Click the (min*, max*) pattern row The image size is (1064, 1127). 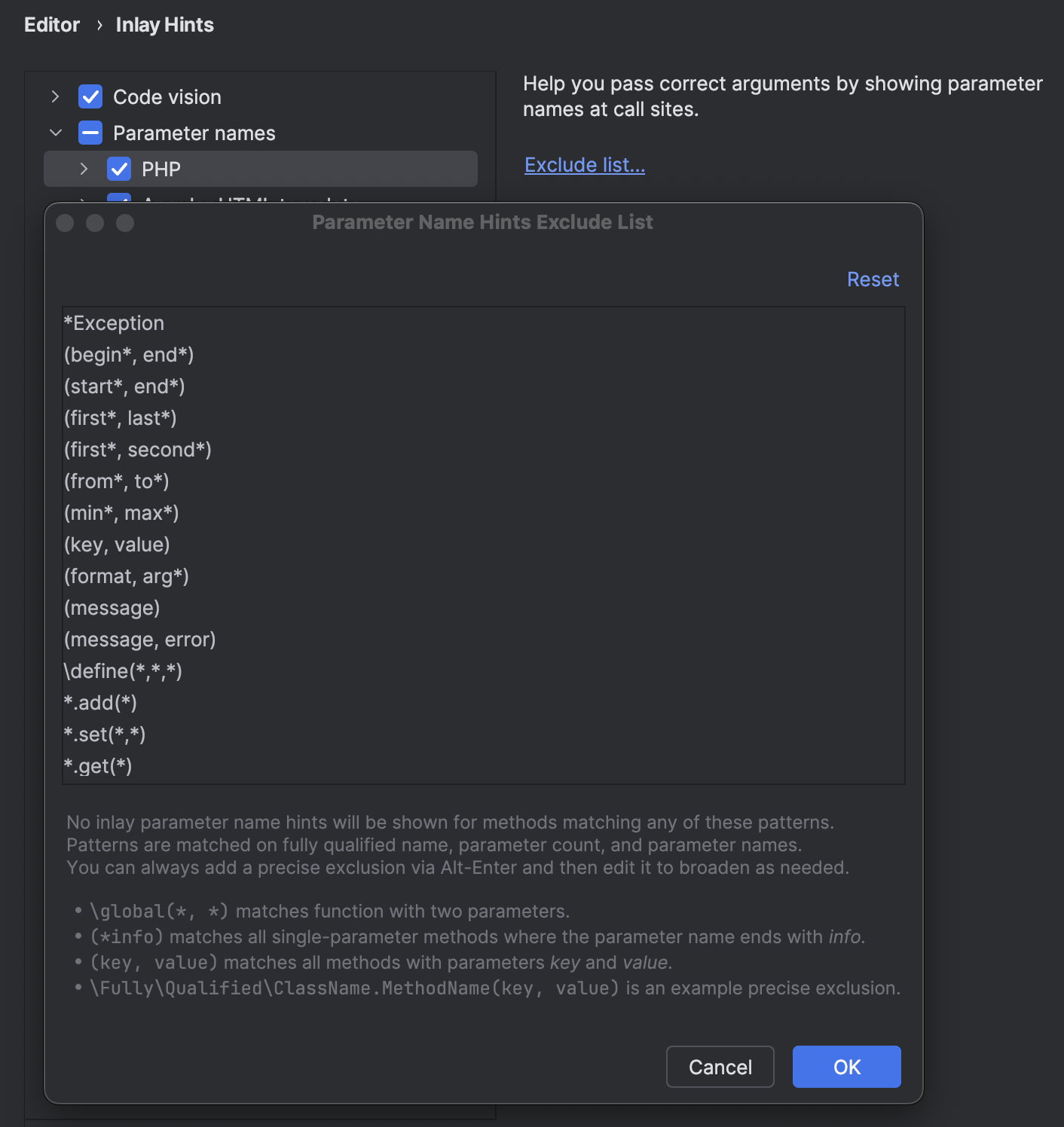[121, 512]
